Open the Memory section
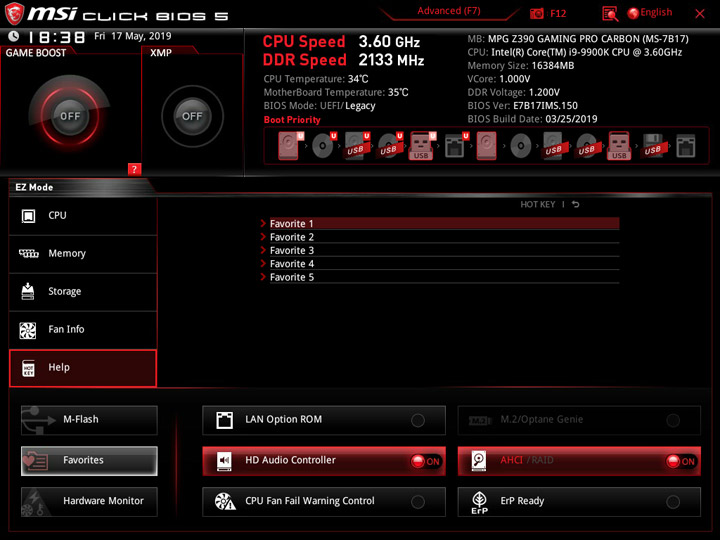The width and height of the screenshot is (720, 540). (83, 254)
